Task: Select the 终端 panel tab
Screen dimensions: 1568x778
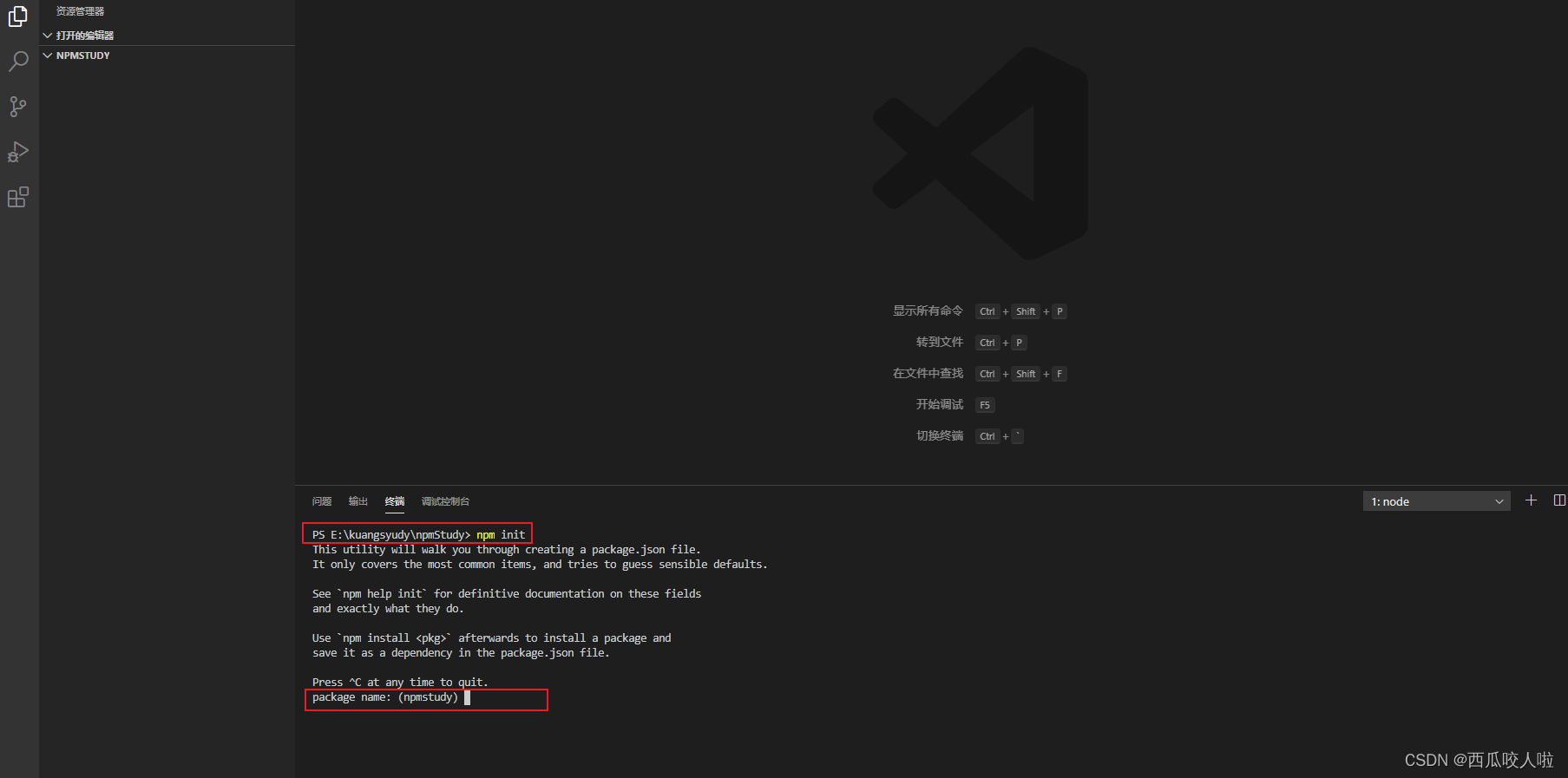Action: pyautogui.click(x=395, y=501)
